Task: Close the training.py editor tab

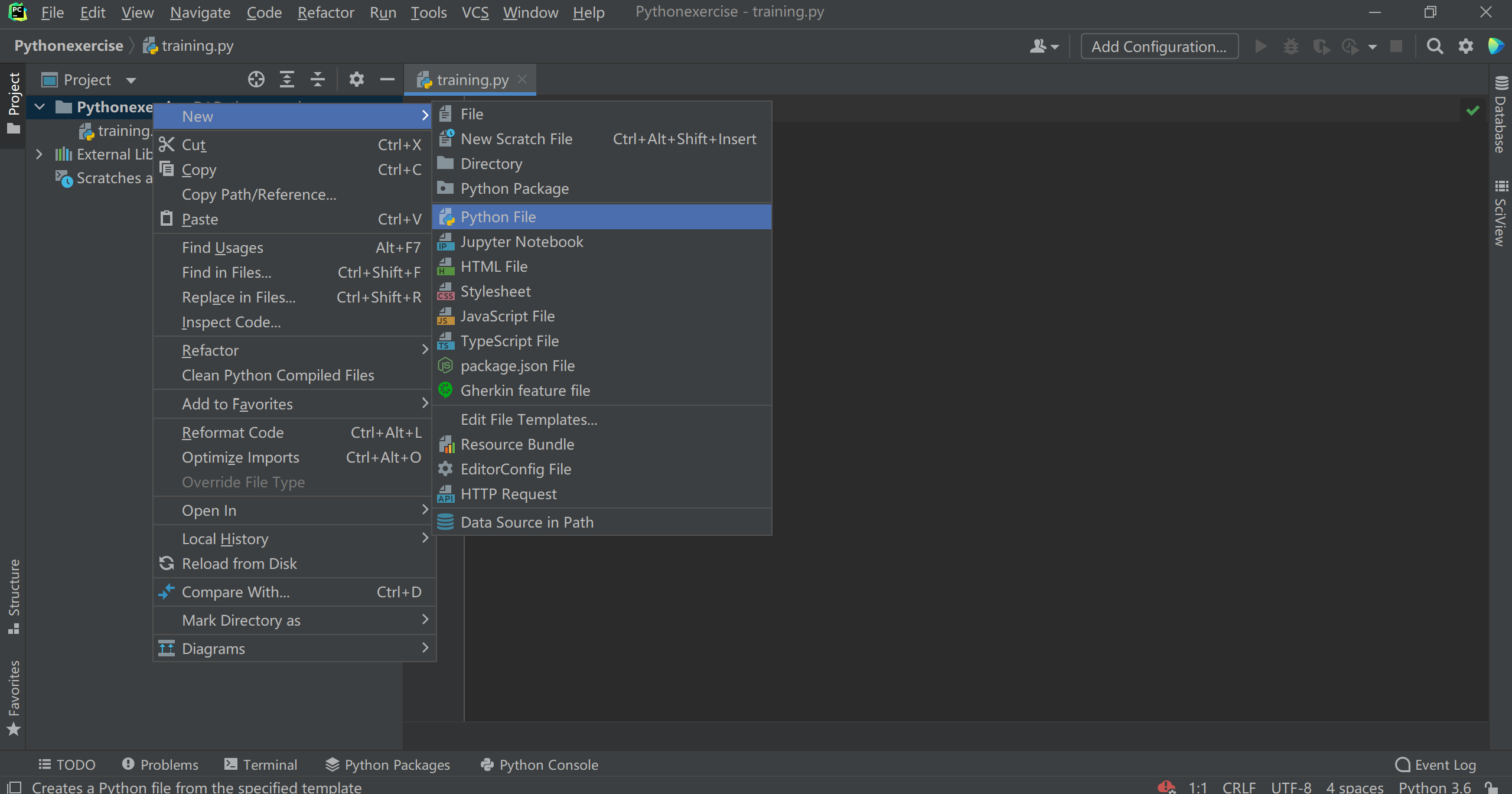Action: (522, 79)
